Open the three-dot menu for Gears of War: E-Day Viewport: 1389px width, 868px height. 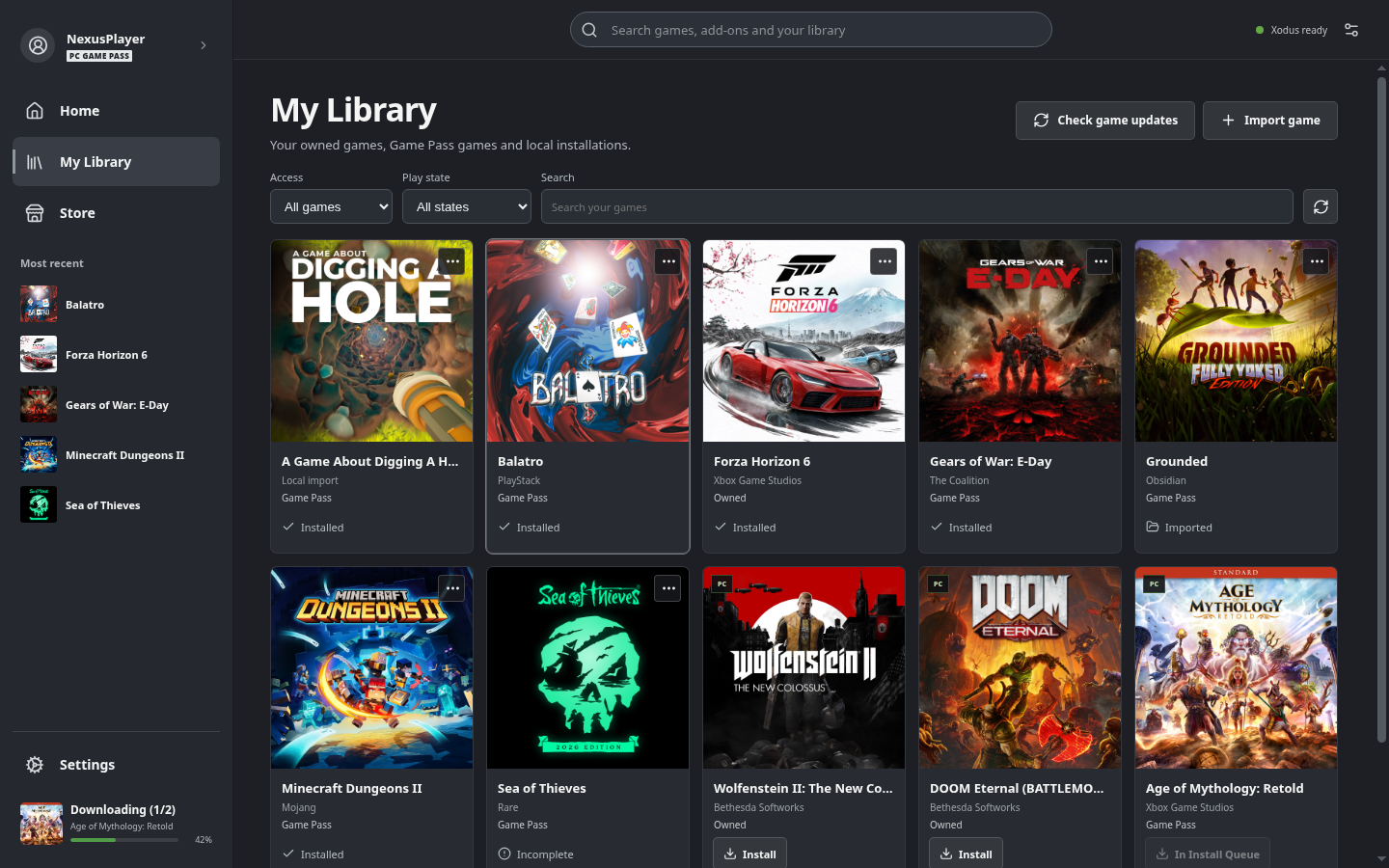click(1101, 261)
